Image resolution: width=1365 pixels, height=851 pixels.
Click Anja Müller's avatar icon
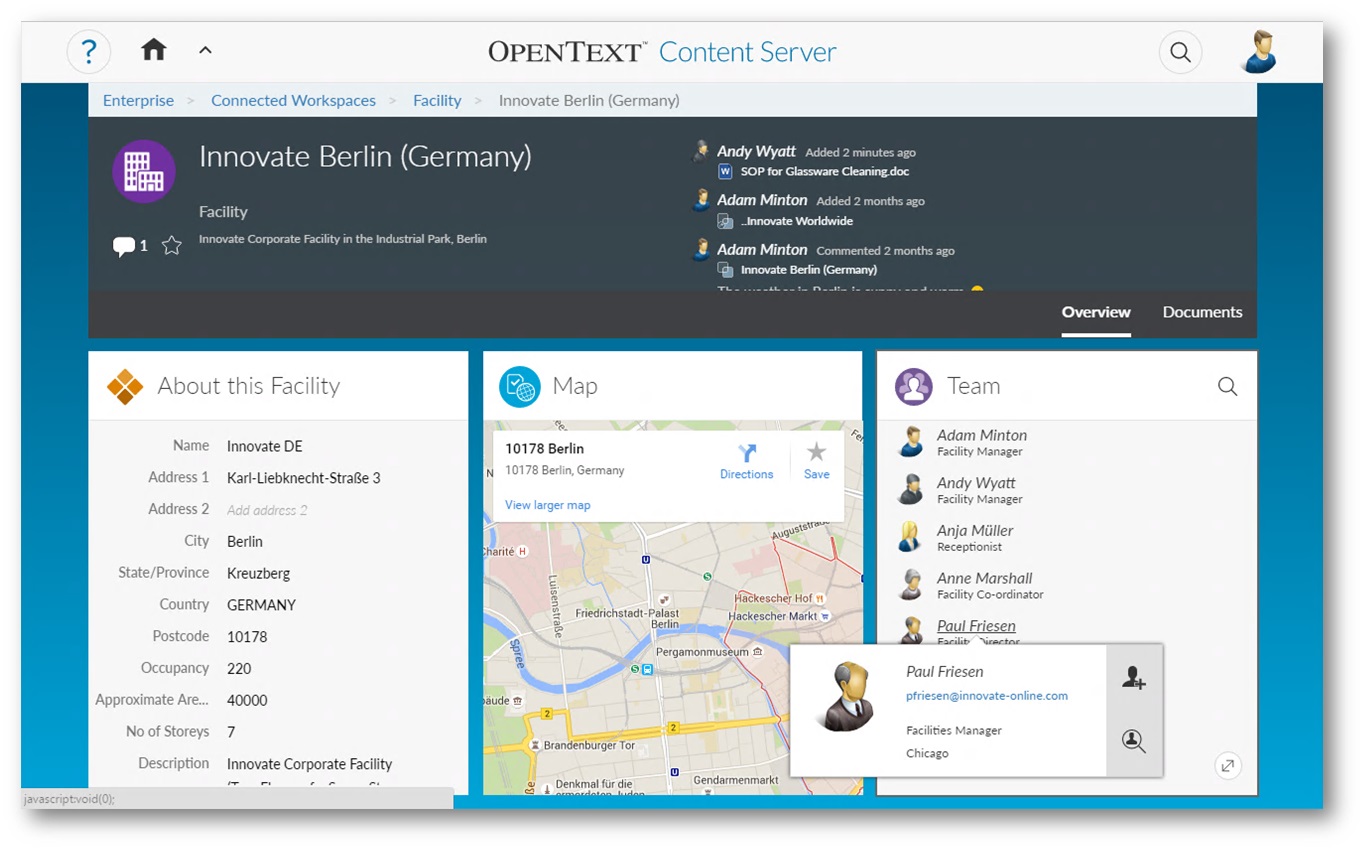(x=911, y=537)
